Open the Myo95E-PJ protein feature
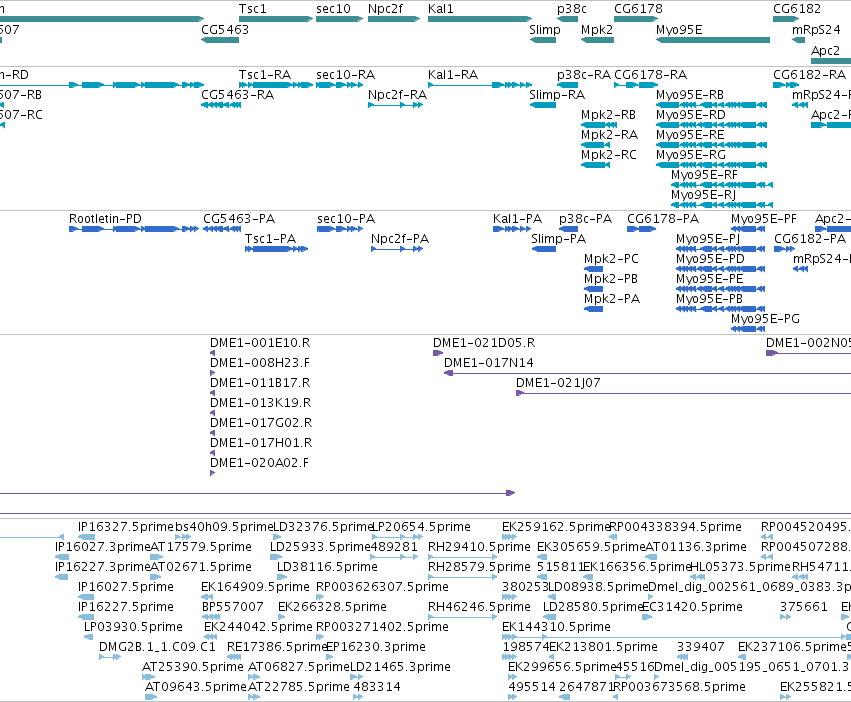This screenshot has width=851, height=702. (720, 249)
